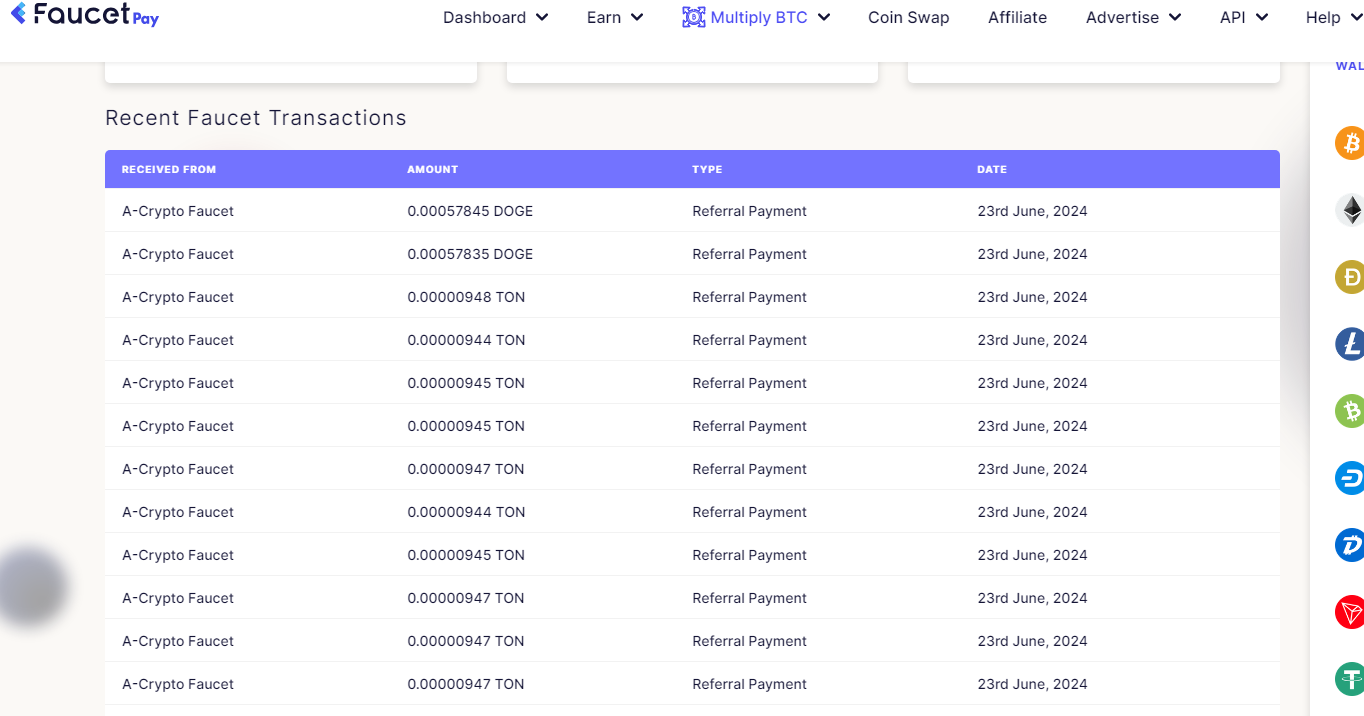This screenshot has height=716, width=1364.
Task: Click the Tether coin icon
Action: (x=1350, y=679)
